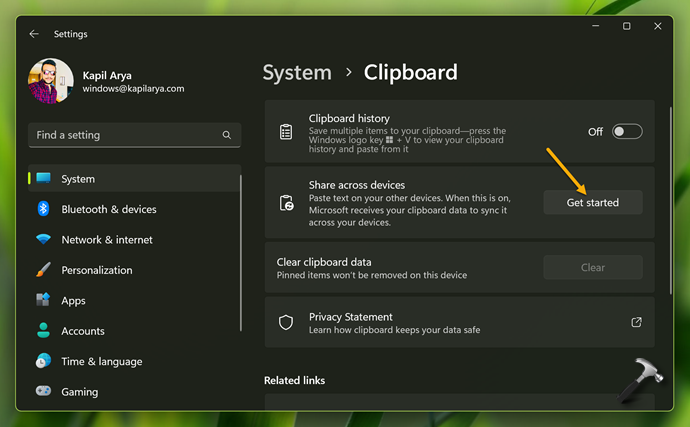Click the search magnifier icon

[227, 135]
